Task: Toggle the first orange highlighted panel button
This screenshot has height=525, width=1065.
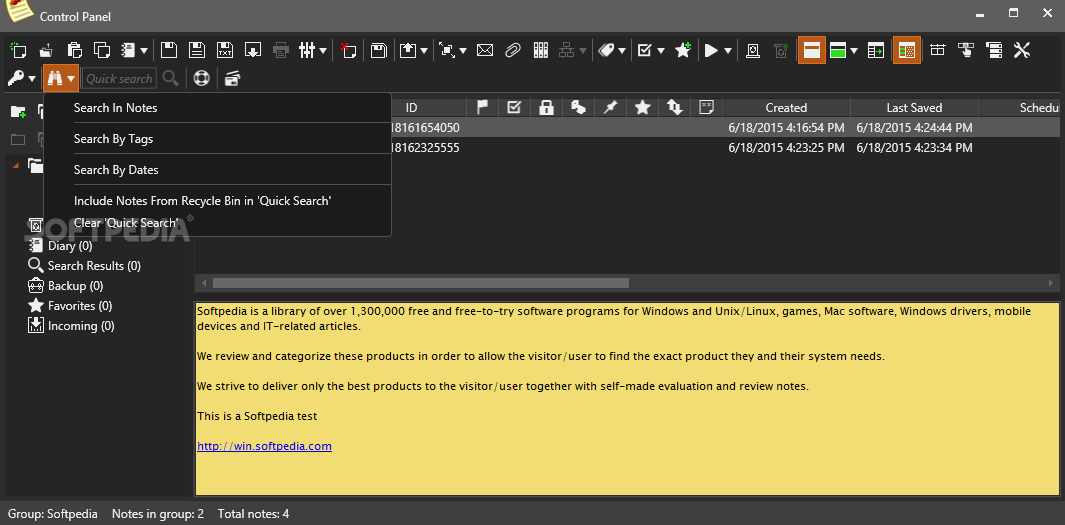Action: click(812, 50)
